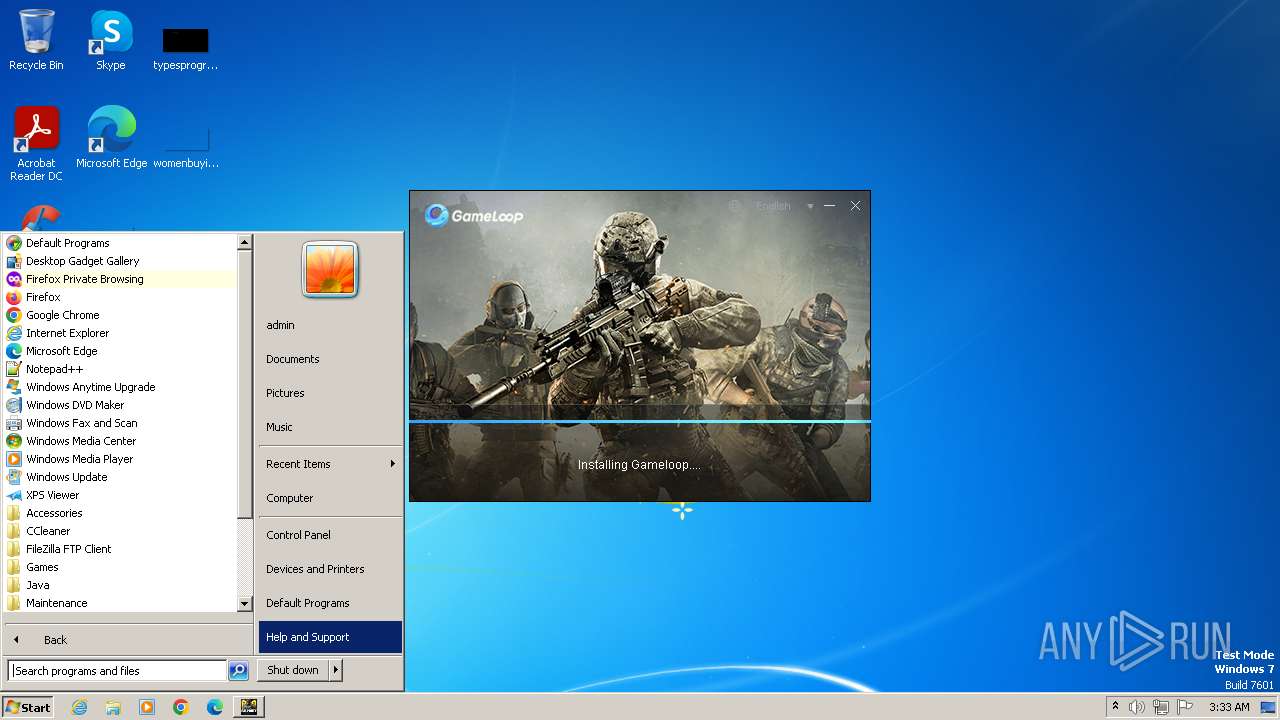Open the English language dropdown in GameLoop
Viewport: 1280px width, 720px height.
click(x=785, y=206)
